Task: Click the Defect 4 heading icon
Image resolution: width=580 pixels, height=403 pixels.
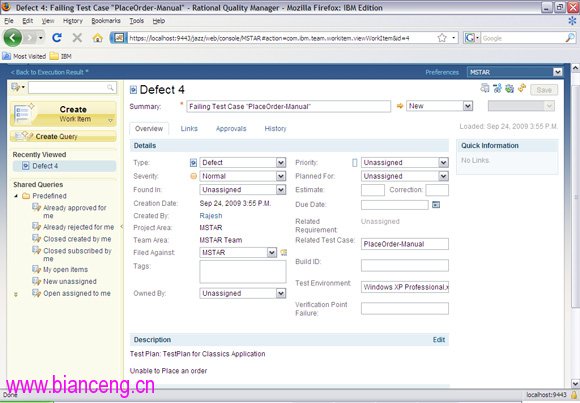Action: point(133,90)
